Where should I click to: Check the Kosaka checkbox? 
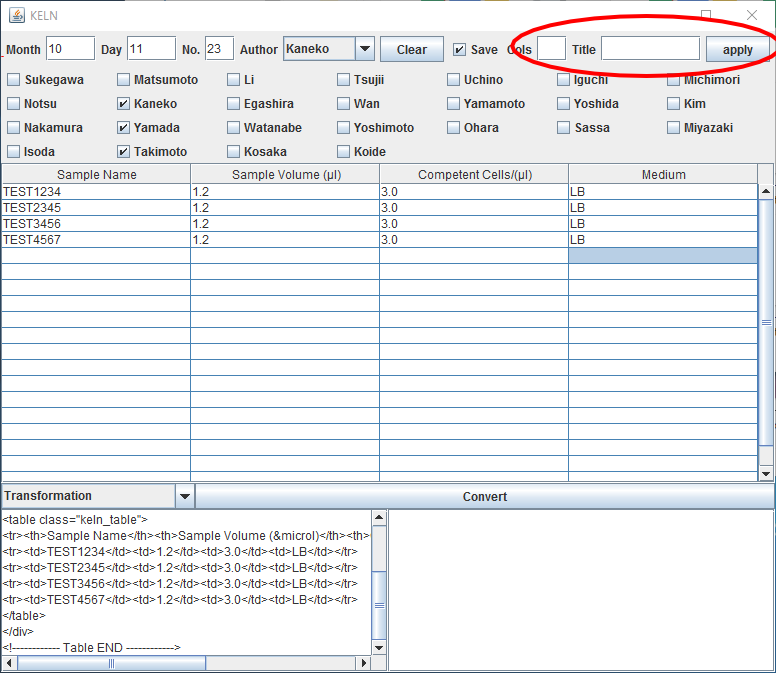[x=233, y=151]
